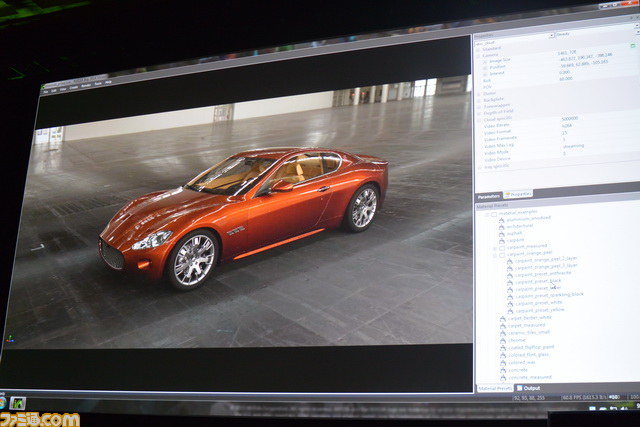This screenshot has height=427, width=640.
Task: Expand the Dome property group
Action: pos(479,94)
